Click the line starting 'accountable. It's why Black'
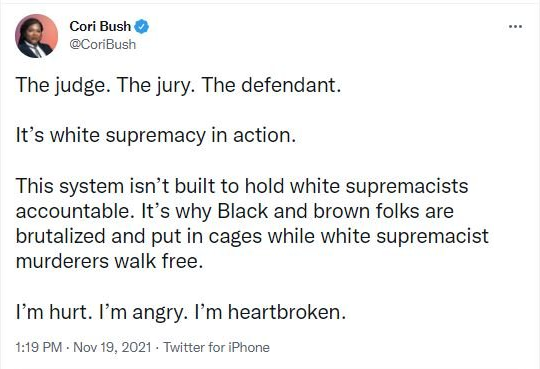 [235, 211]
